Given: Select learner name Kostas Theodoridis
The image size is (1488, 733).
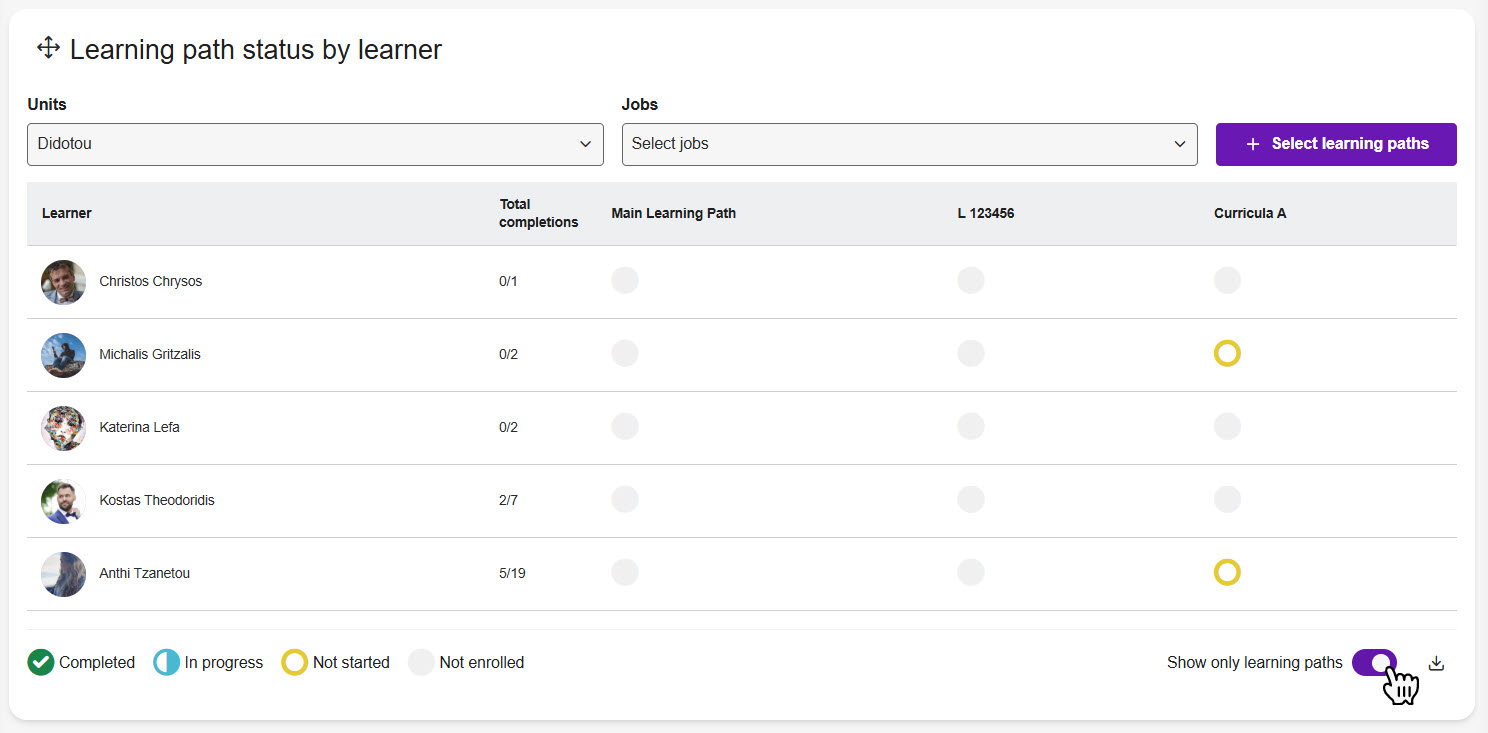Looking at the screenshot, I should (x=157, y=500).
